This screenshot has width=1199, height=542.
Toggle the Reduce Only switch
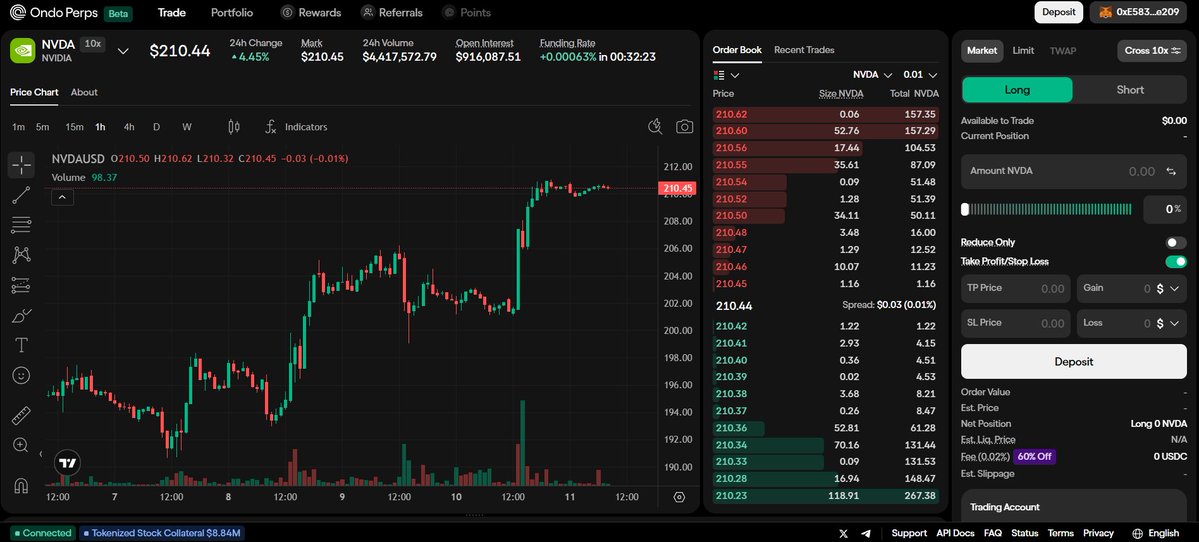pyautogui.click(x=1176, y=242)
